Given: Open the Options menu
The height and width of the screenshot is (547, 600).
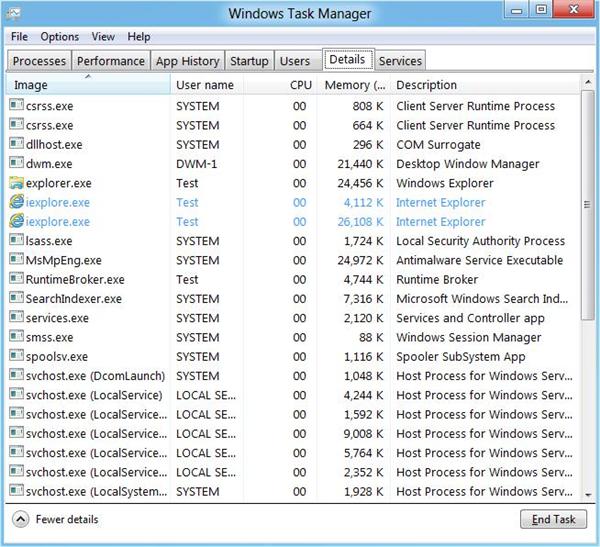Looking at the screenshot, I should click(60, 37).
